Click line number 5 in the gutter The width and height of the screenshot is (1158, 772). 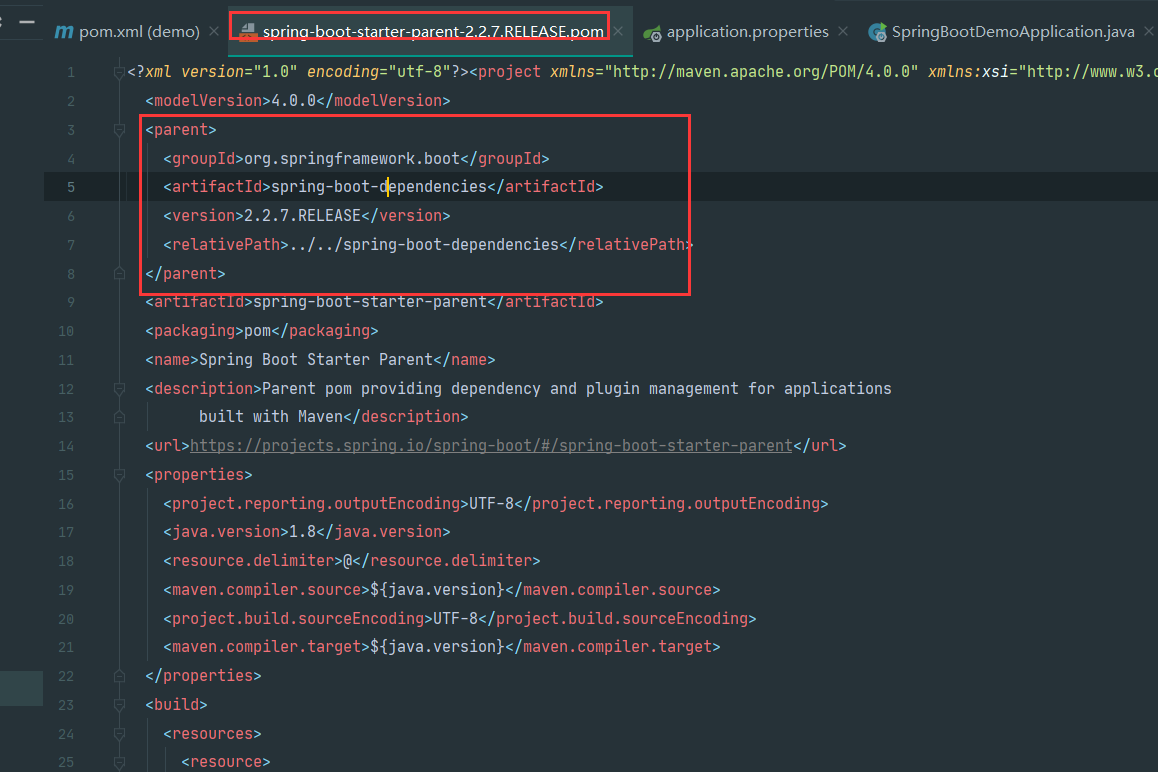(x=71, y=188)
